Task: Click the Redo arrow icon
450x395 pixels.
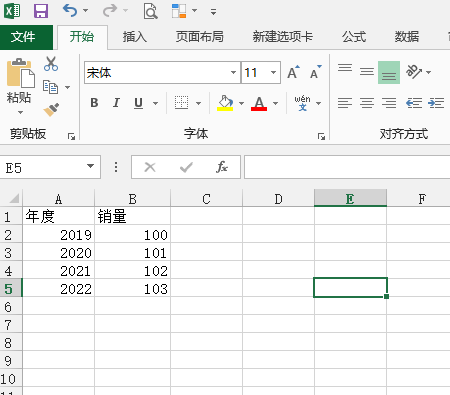Action: (x=110, y=10)
